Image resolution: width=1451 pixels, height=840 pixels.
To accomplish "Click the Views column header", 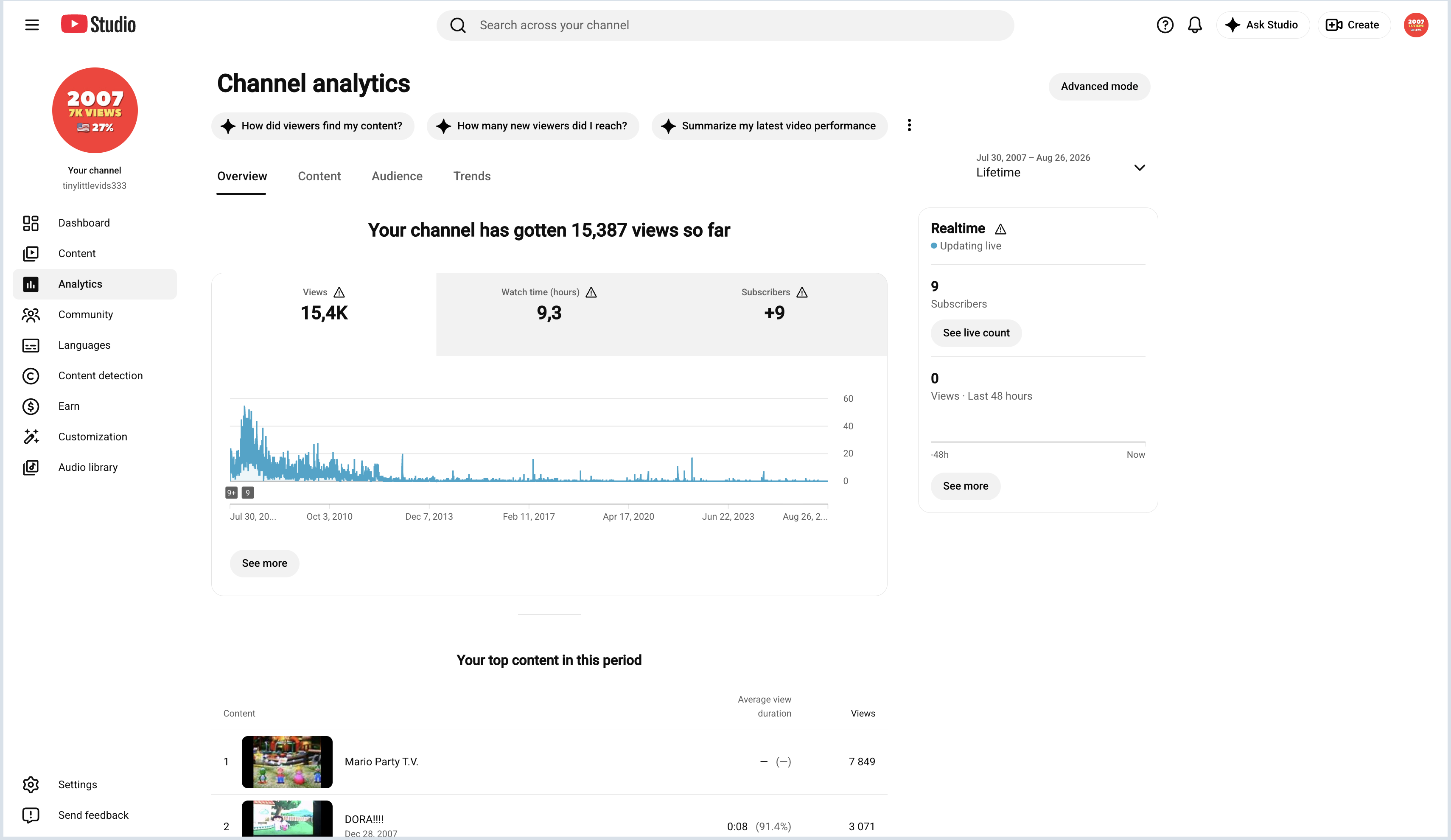I will [863, 713].
